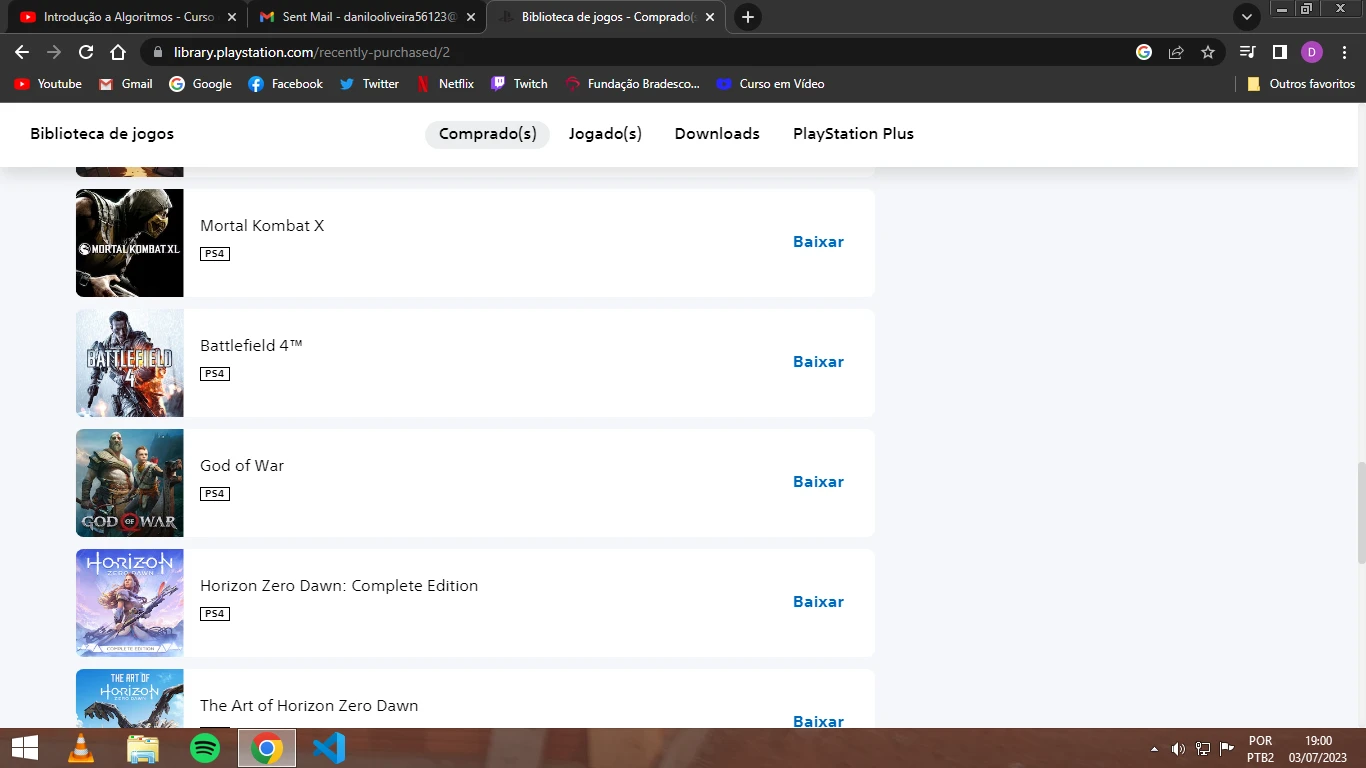Open the Google bookmark
Viewport: 1366px width, 768px height.
(x=200, y=84)
